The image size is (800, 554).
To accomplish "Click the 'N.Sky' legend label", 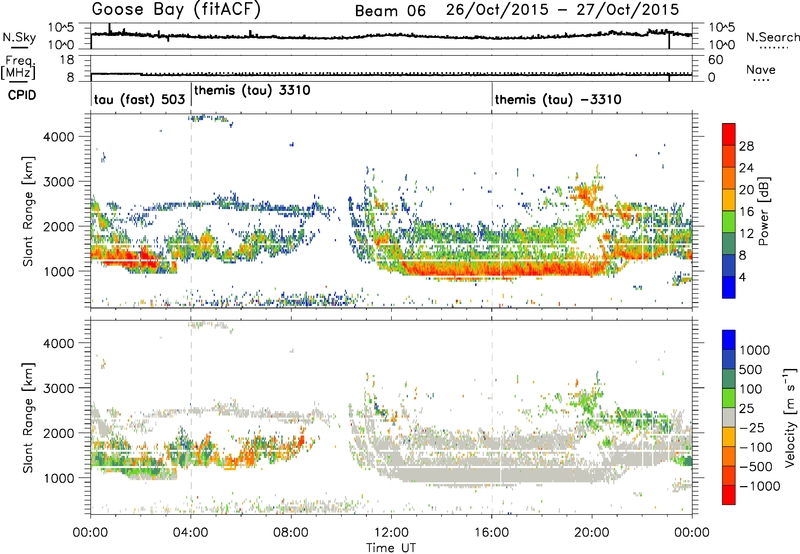I will pos(19,37).
